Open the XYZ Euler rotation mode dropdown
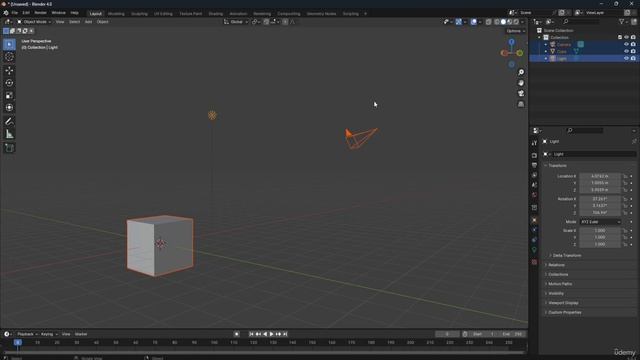 click(x=600, y=222)
